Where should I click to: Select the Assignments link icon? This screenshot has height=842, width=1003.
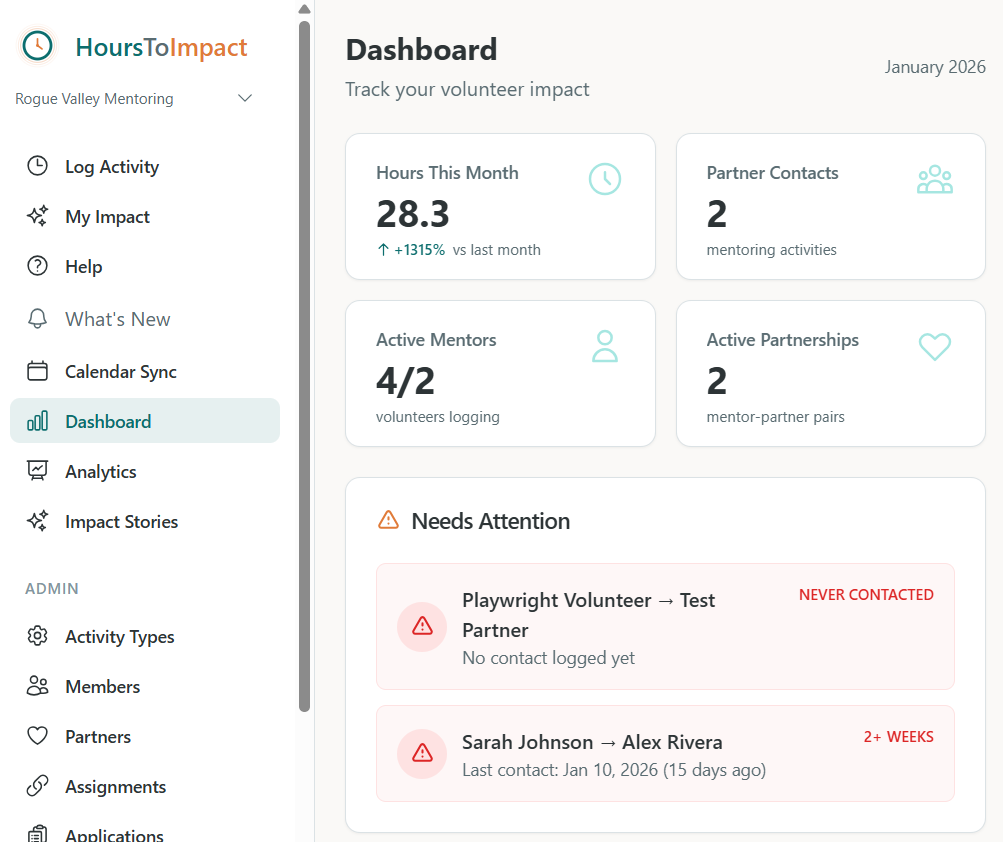[37, 786]
